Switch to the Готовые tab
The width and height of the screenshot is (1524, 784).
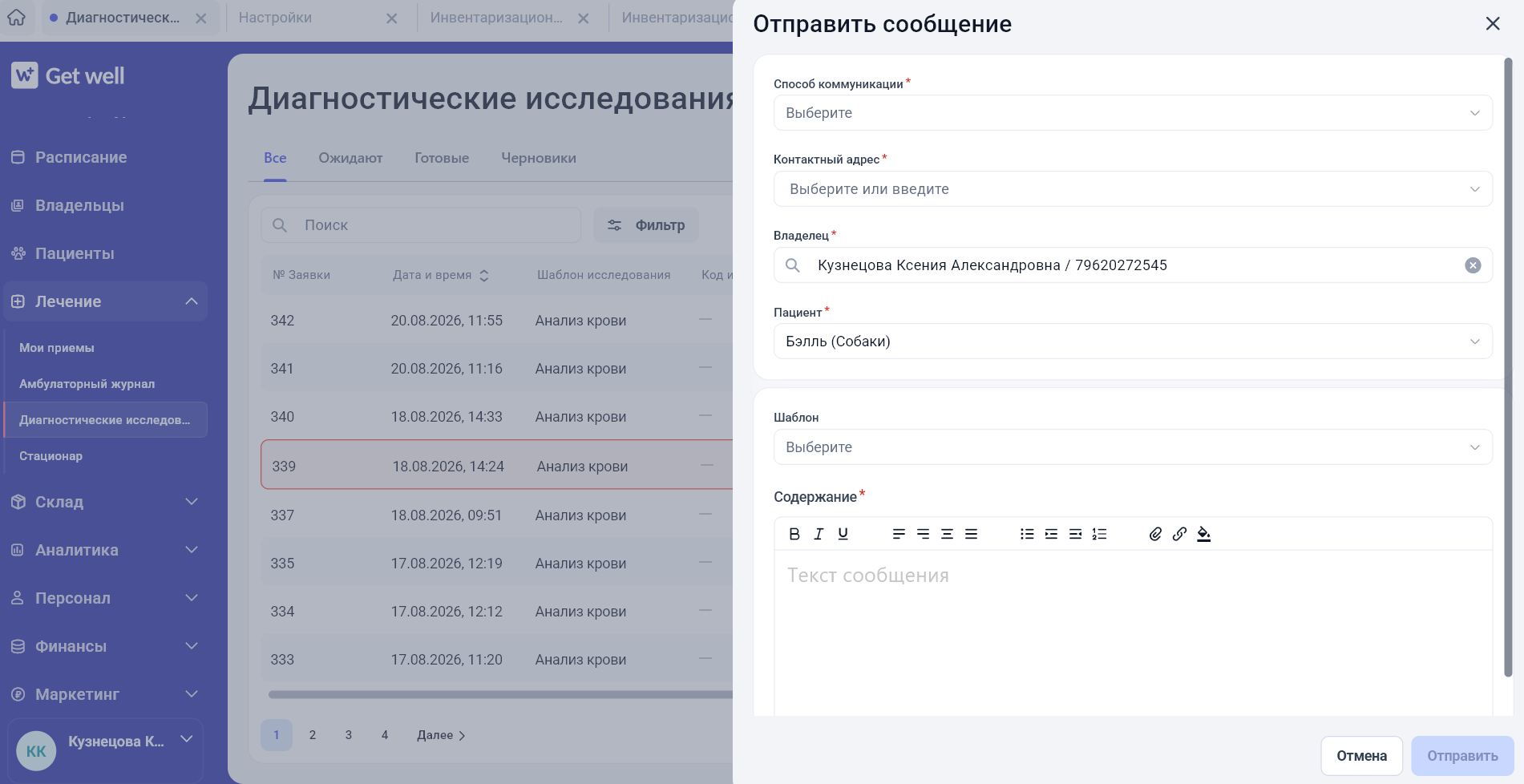point(442,158)
